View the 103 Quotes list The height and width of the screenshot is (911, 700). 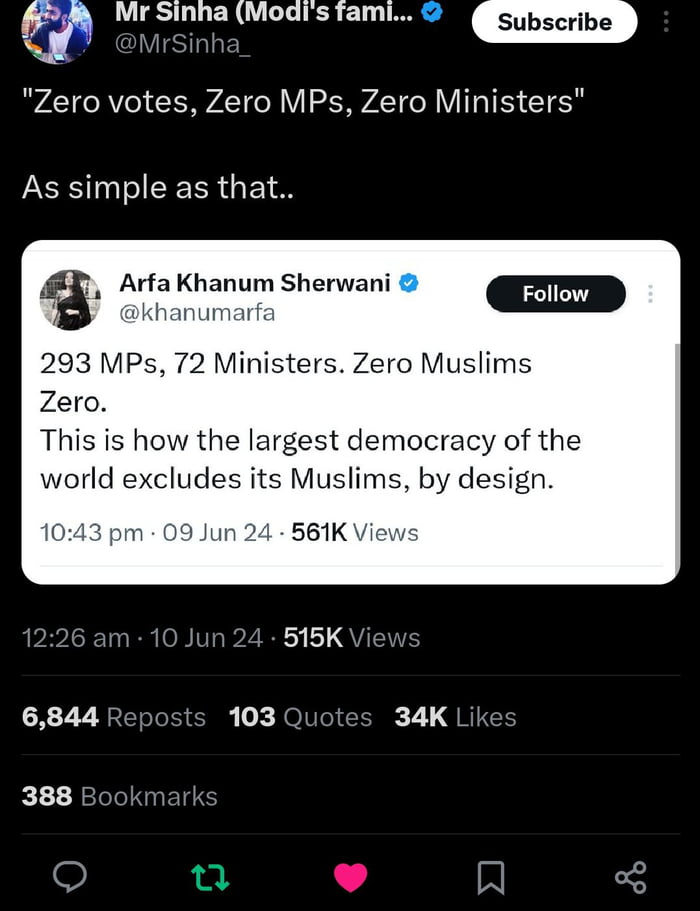tap(300, 716)
